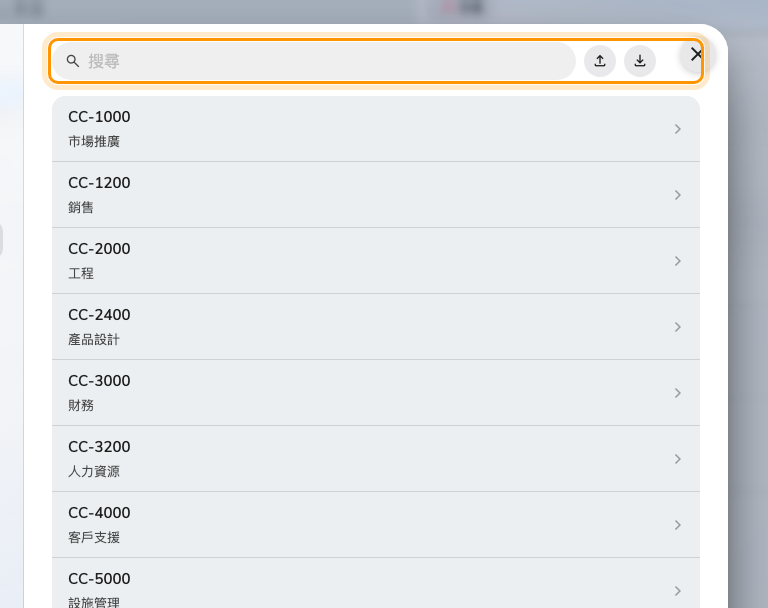
Task: Focus the 搜尋 search input field
Action: (x=314, y=61)
